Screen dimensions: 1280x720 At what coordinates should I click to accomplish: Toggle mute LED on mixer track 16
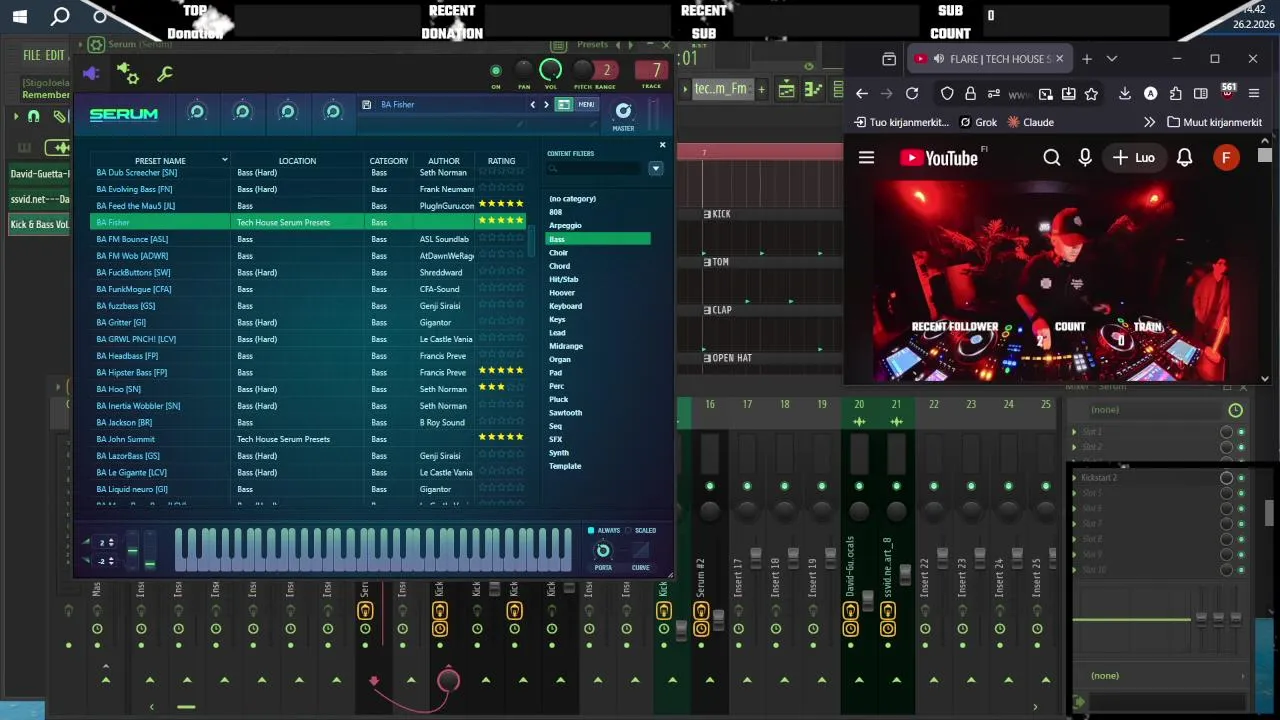point(710,486)
